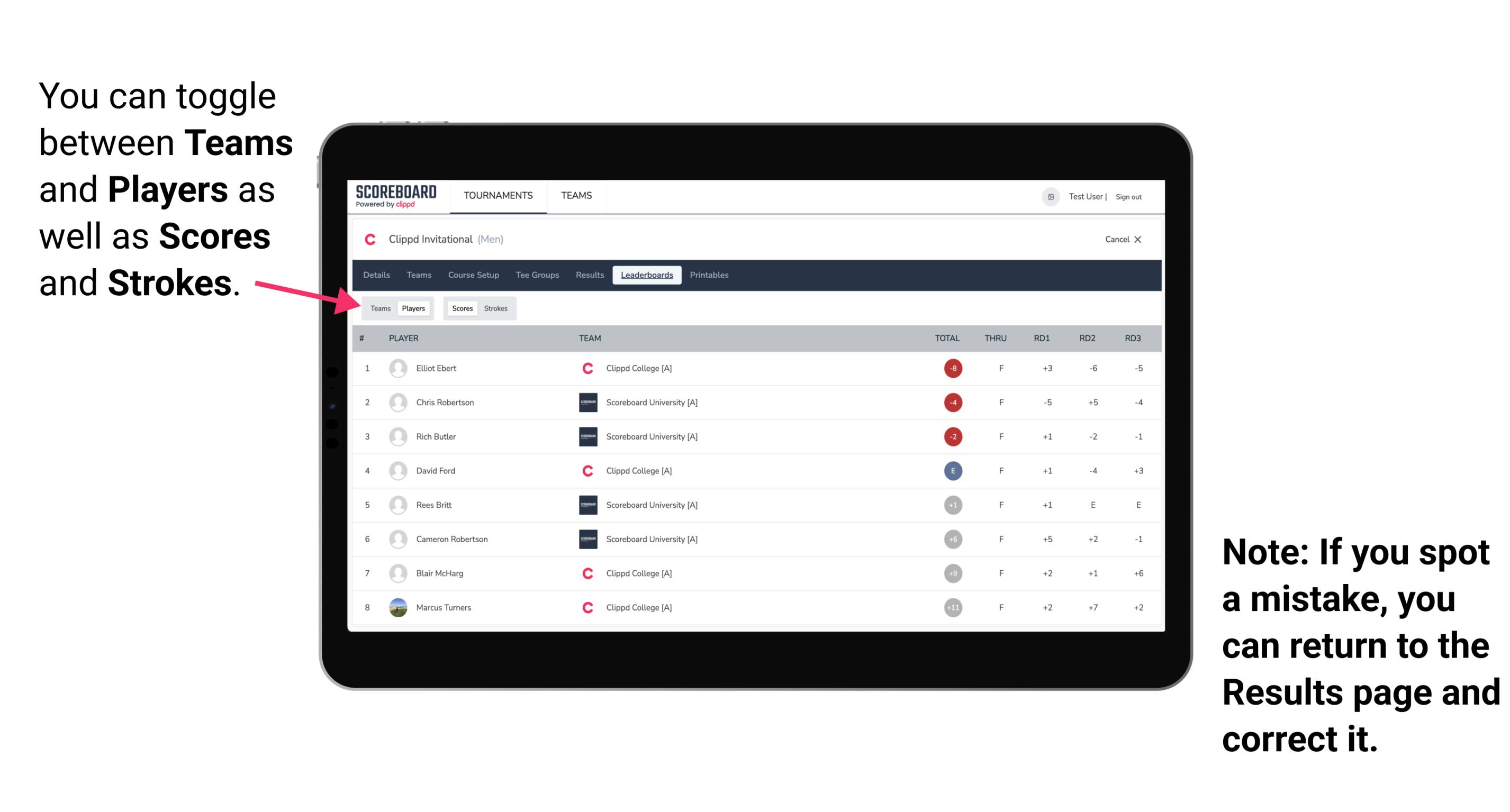Click the Cancel X icon to dismiss
Screen dimensions: 1510x812
coord(1120,239)
